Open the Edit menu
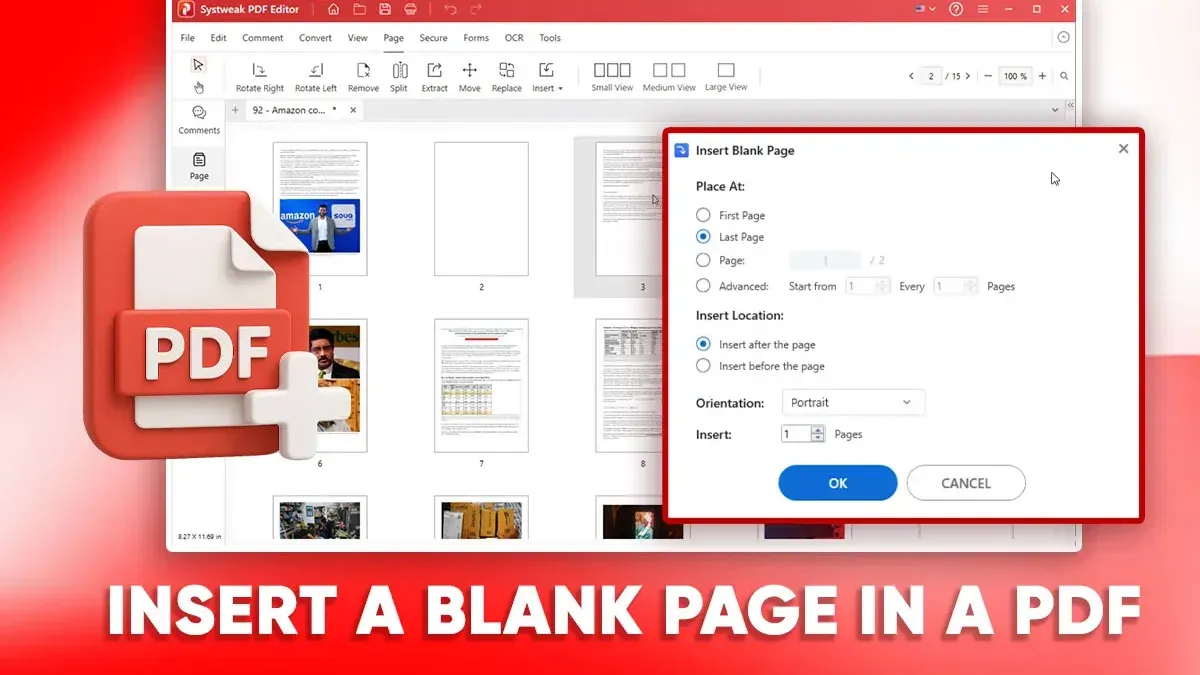The width and height of the screenshot is (1200, 675). [218, 38]
